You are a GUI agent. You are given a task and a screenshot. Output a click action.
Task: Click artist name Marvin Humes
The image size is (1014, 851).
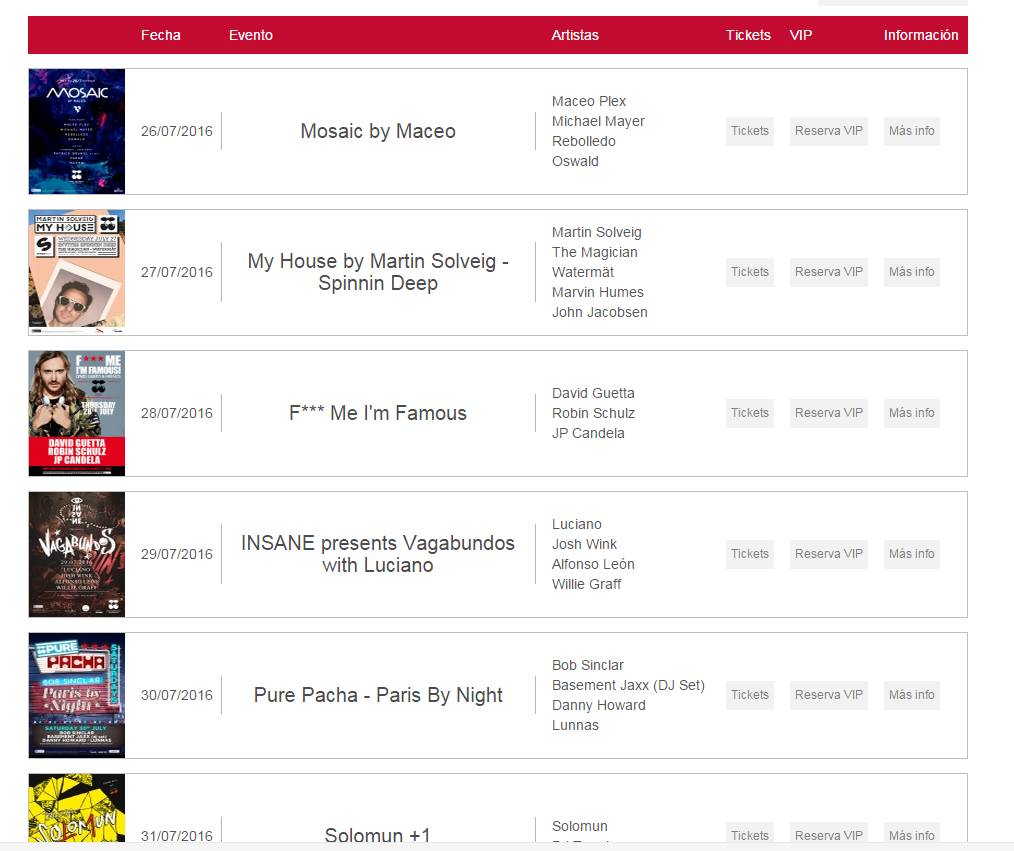click(x=598, y=292)
